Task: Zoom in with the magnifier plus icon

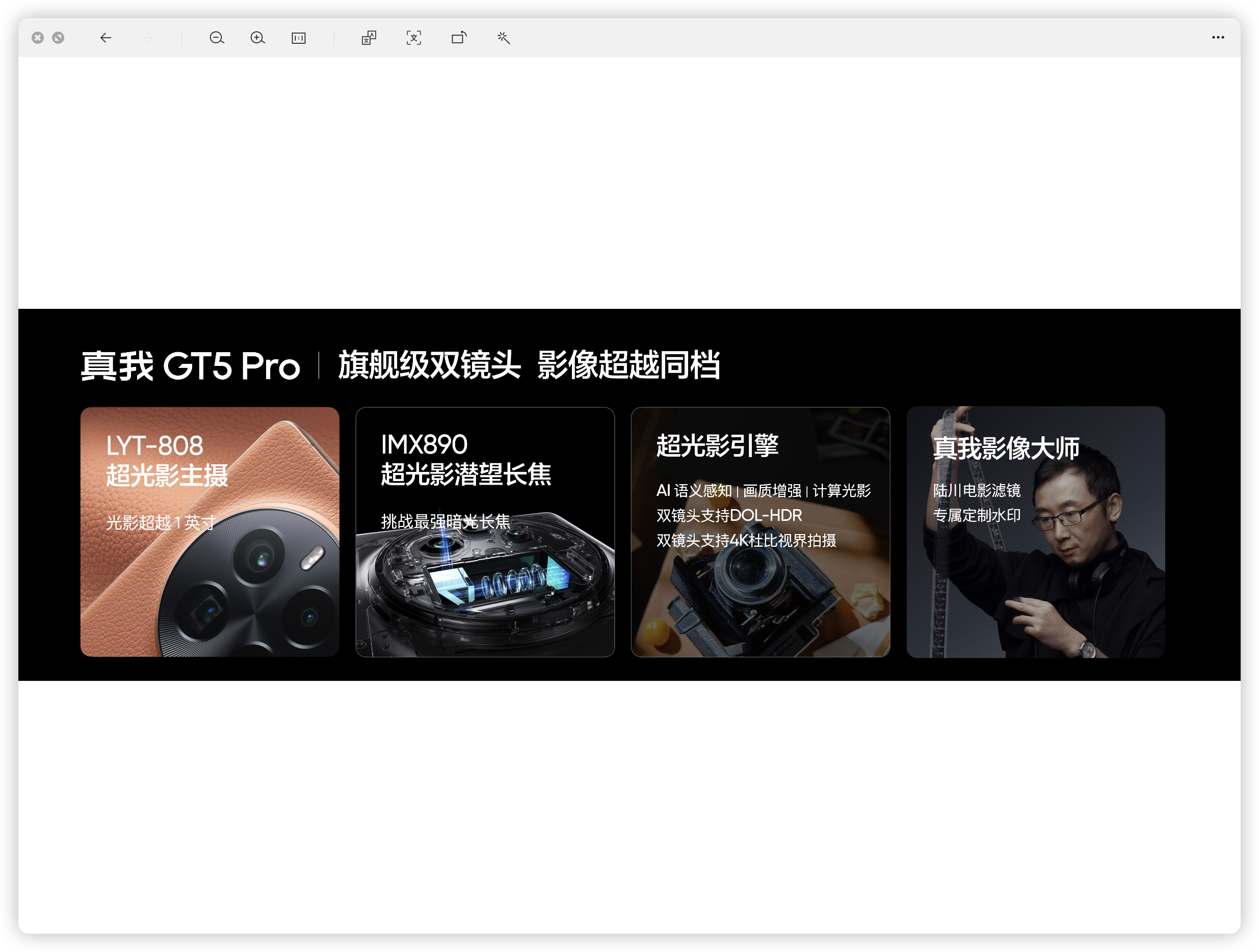Action: pos(258,38)
